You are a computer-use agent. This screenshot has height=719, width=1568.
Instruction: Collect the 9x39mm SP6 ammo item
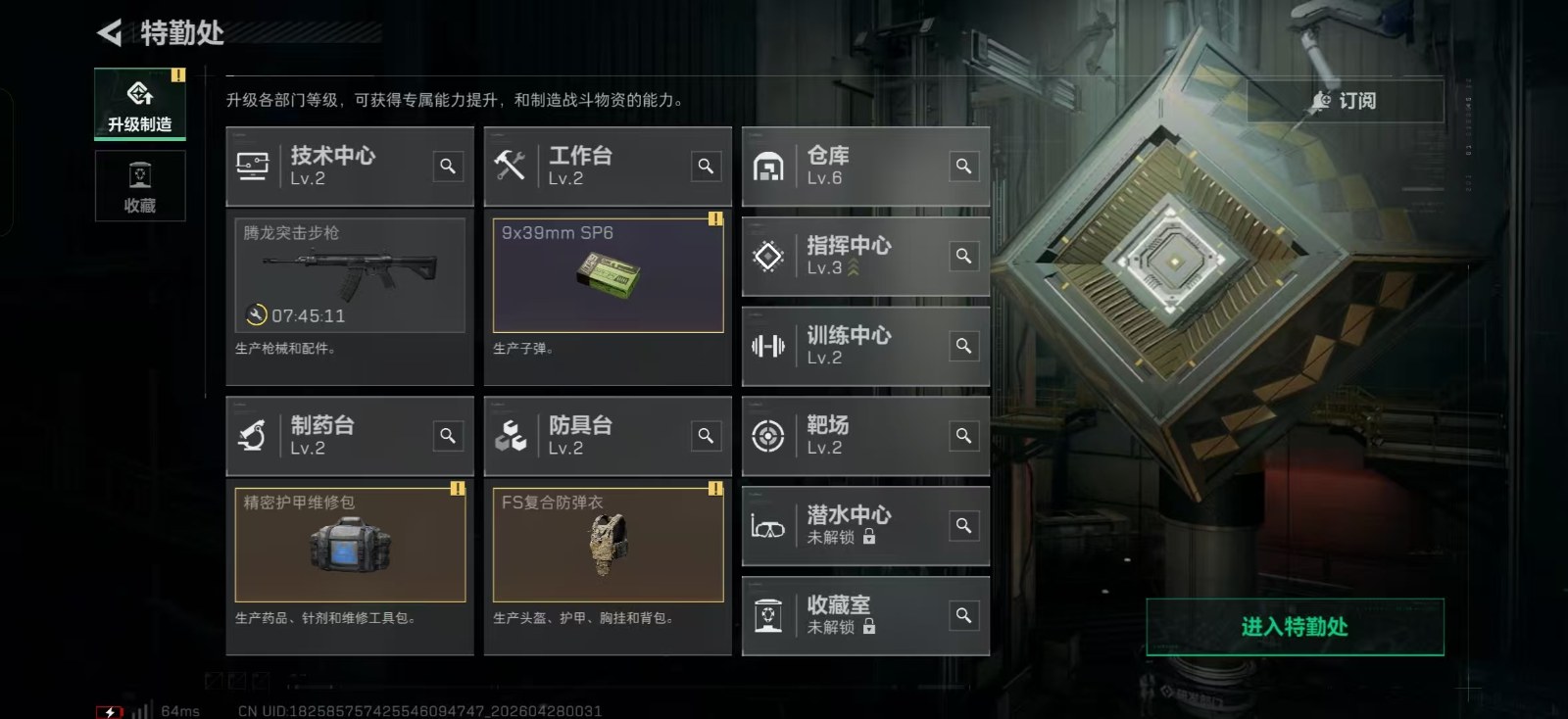point(608,275)
